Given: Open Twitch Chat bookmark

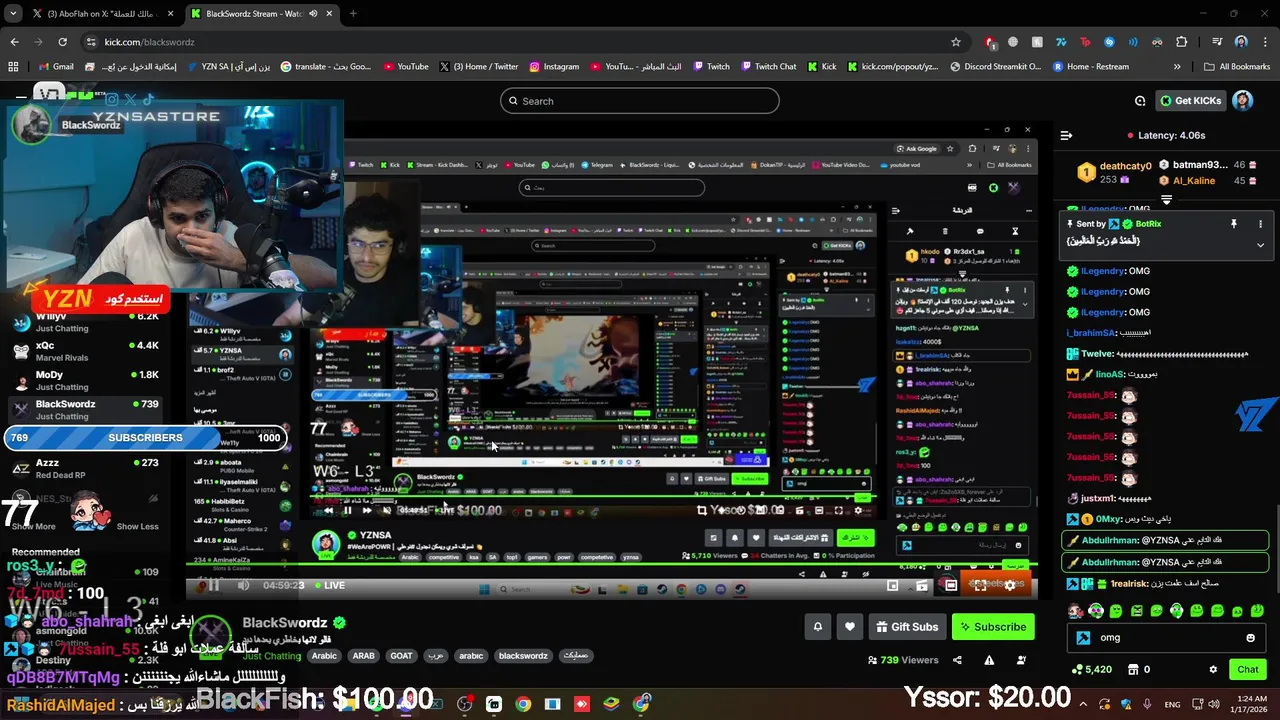Looking at the screenshot, I should (x=768, y=67).
